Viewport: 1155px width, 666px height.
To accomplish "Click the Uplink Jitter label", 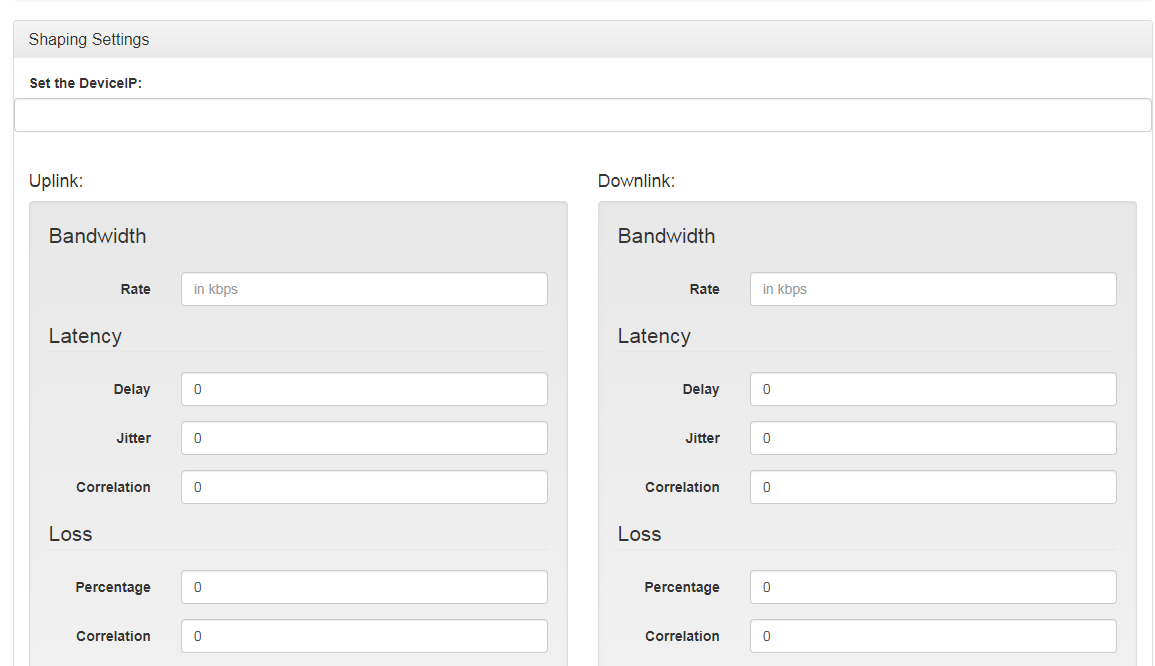I will coord(133,438).
